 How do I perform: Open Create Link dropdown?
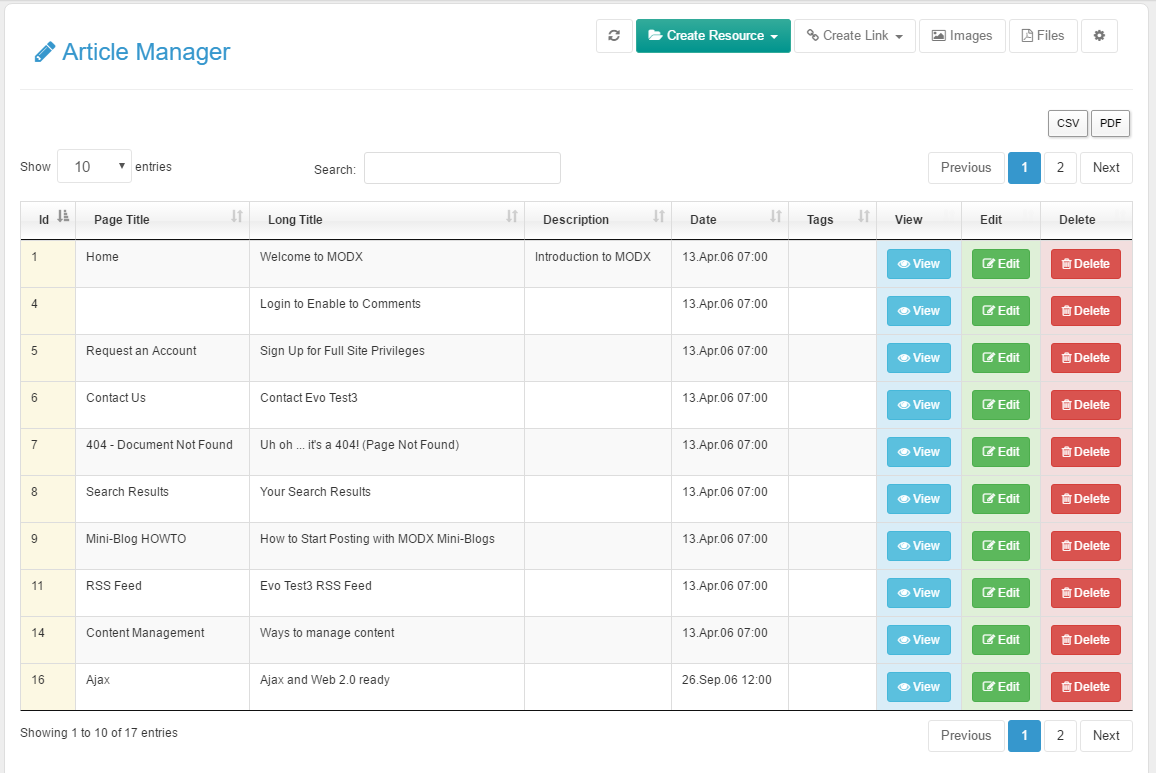coord(854,35)
